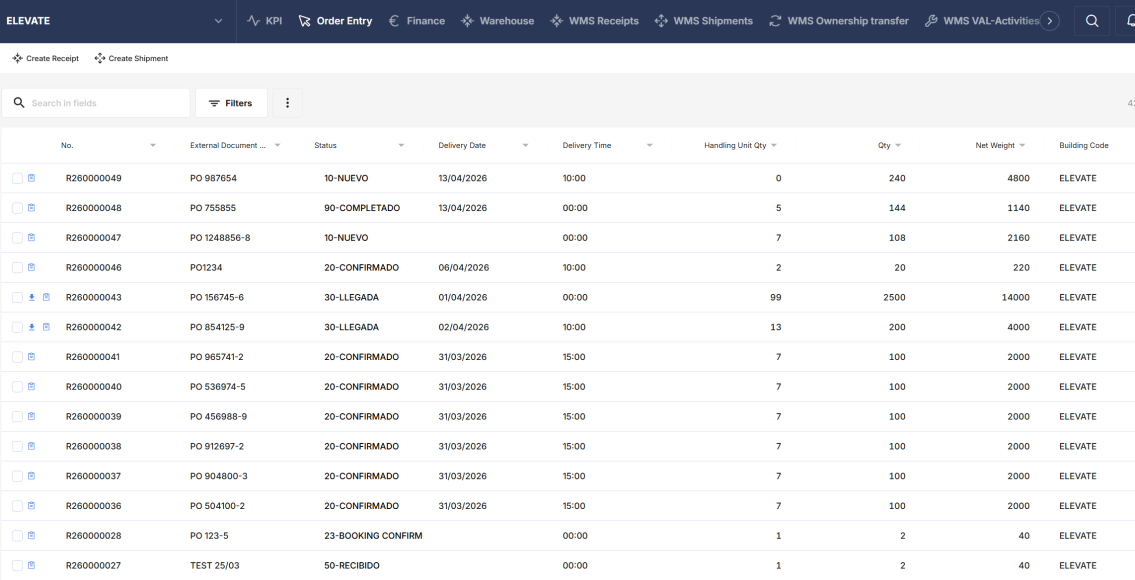This screenshot has width=1135, height=580.
Task: Expand hidden navigation items with the right chevron
Action: point(1051,20)
